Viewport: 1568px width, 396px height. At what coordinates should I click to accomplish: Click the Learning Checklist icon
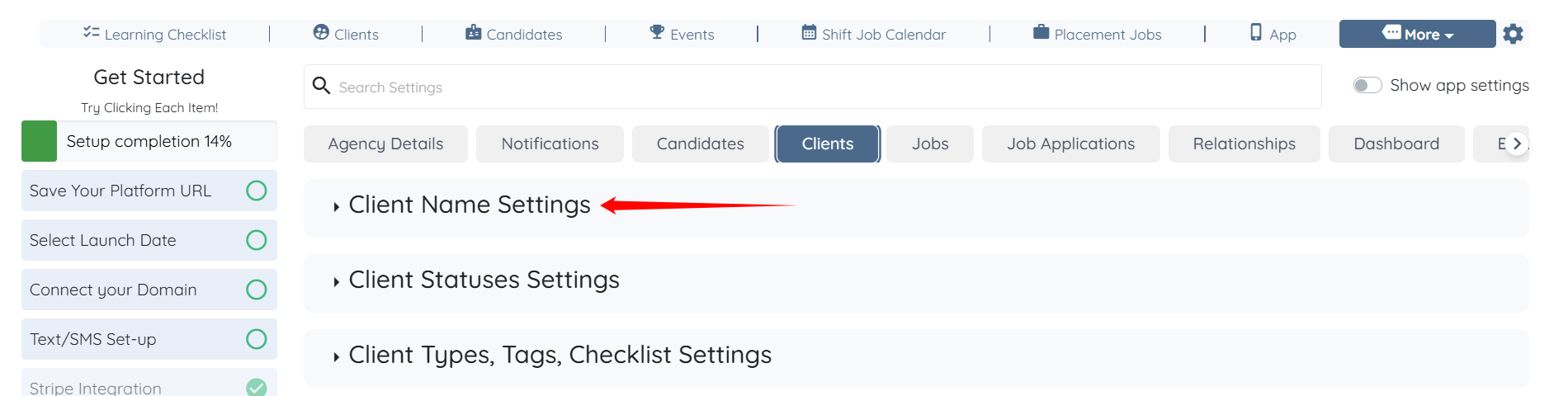tap(91, 33)
